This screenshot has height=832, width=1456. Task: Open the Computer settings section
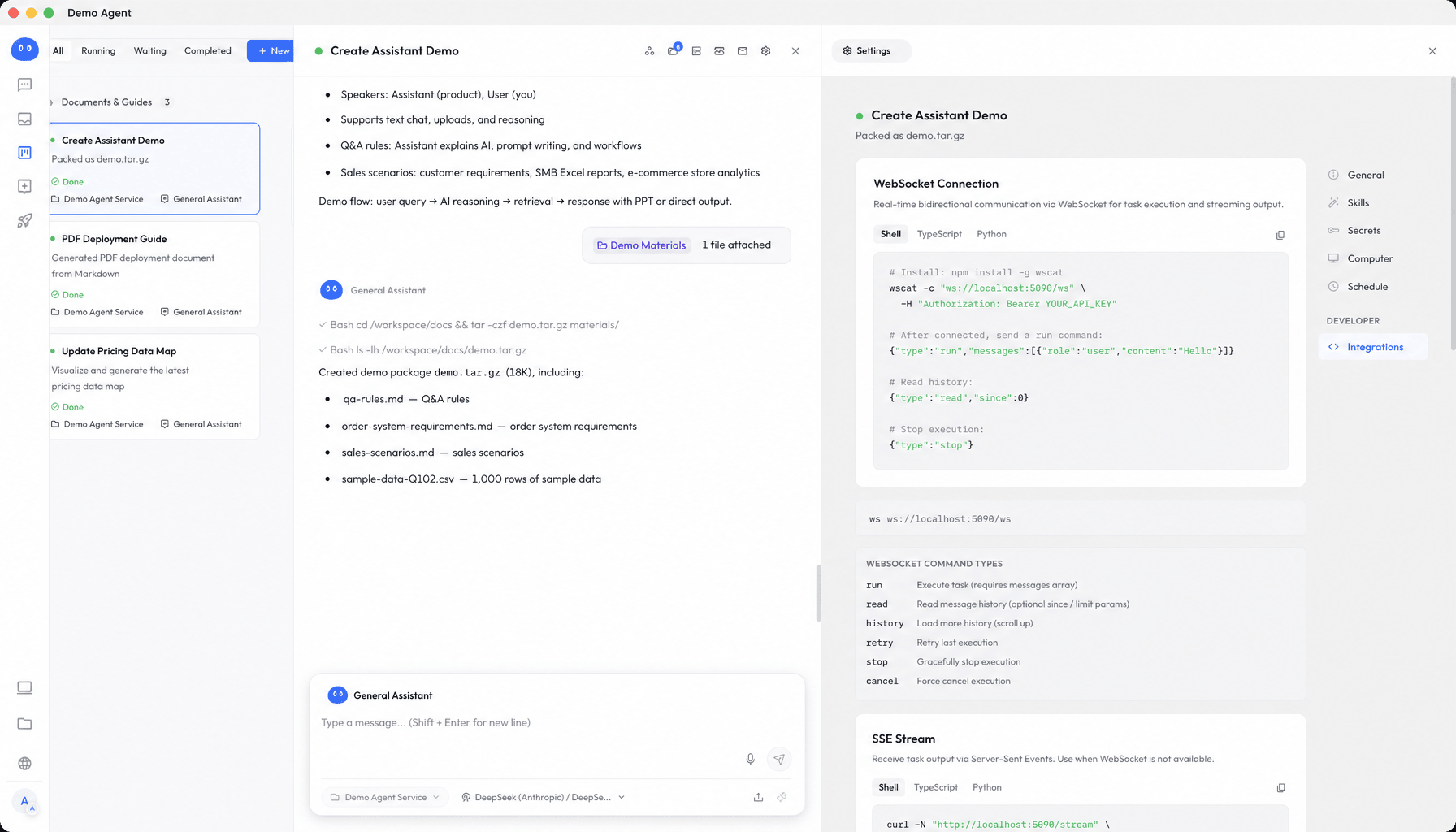(x=1373, y=258)
